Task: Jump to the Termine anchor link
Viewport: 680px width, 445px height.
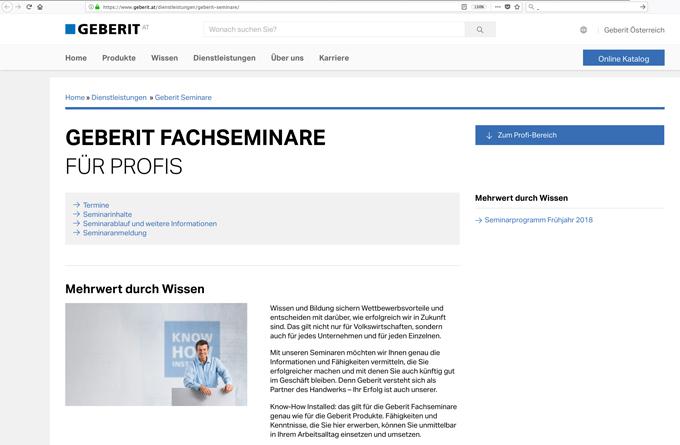Action: click(96, 205)
